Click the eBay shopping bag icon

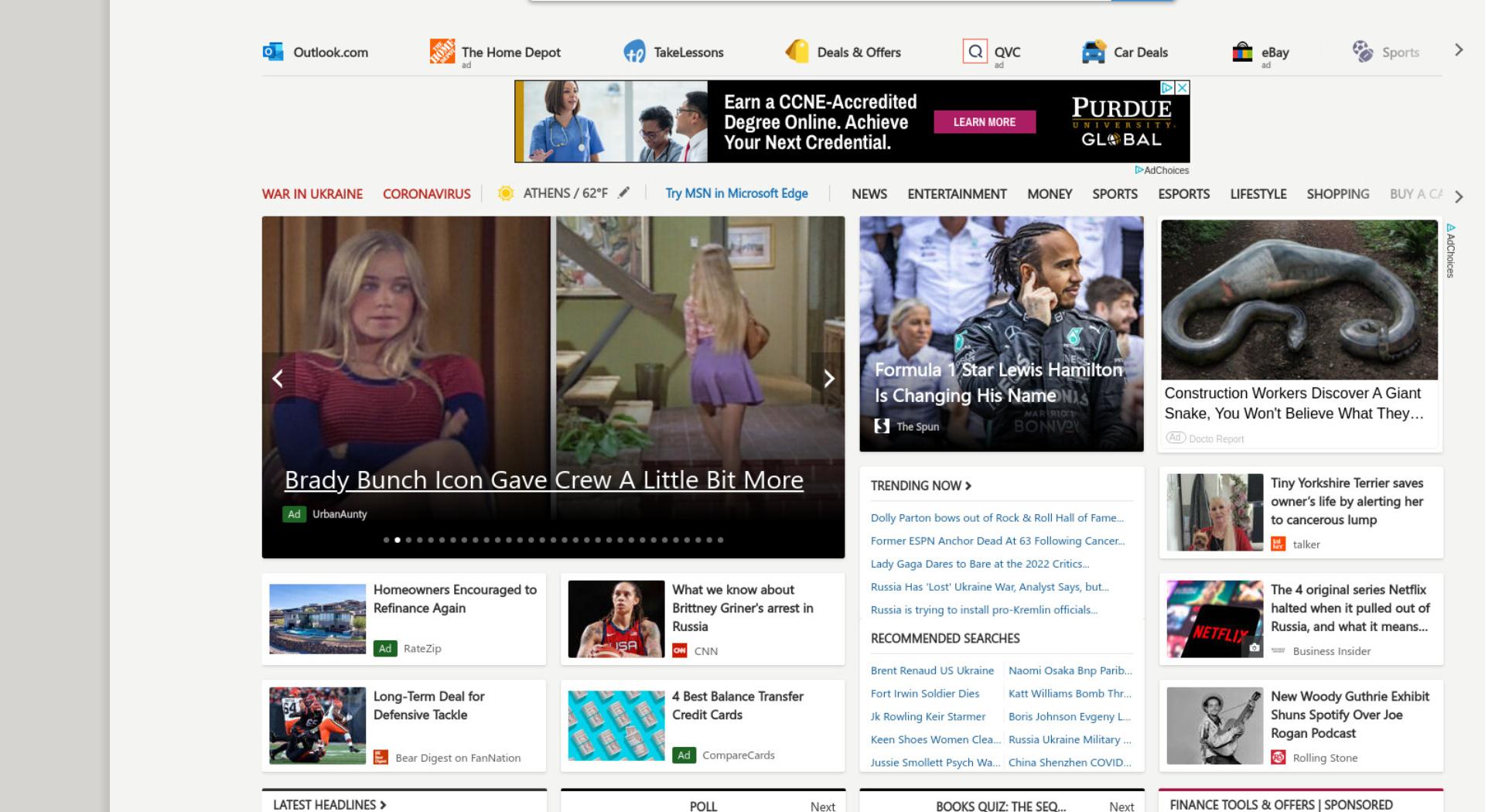[x=1242, y=52]
